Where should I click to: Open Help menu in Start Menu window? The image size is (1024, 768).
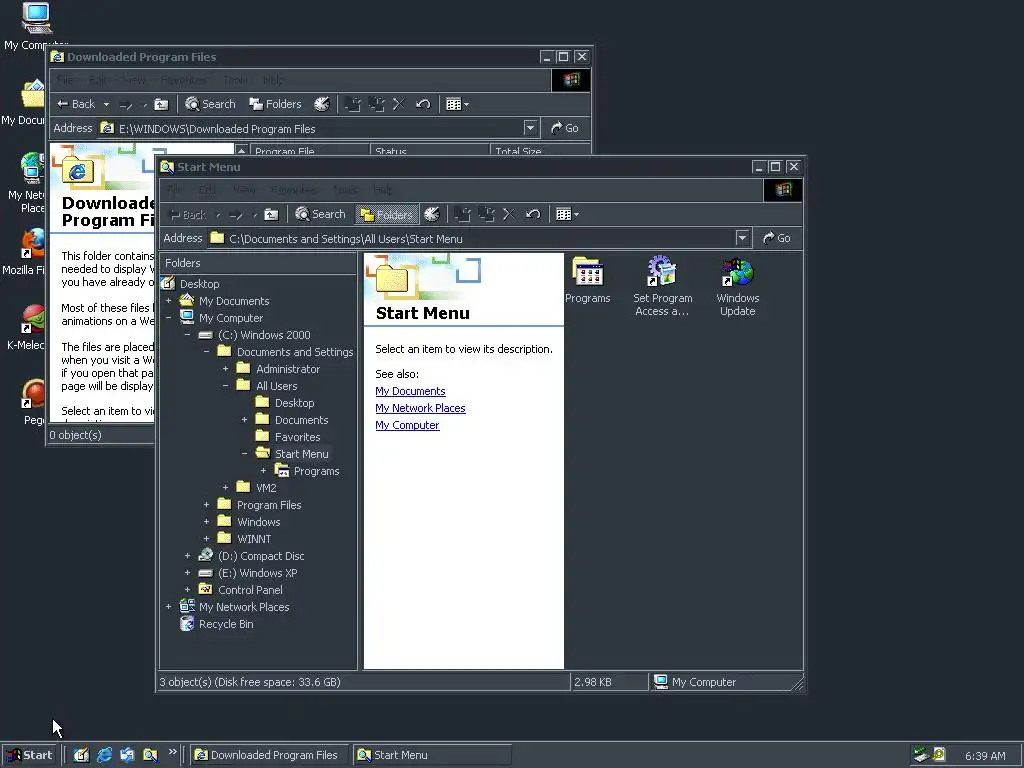(383, 190)
